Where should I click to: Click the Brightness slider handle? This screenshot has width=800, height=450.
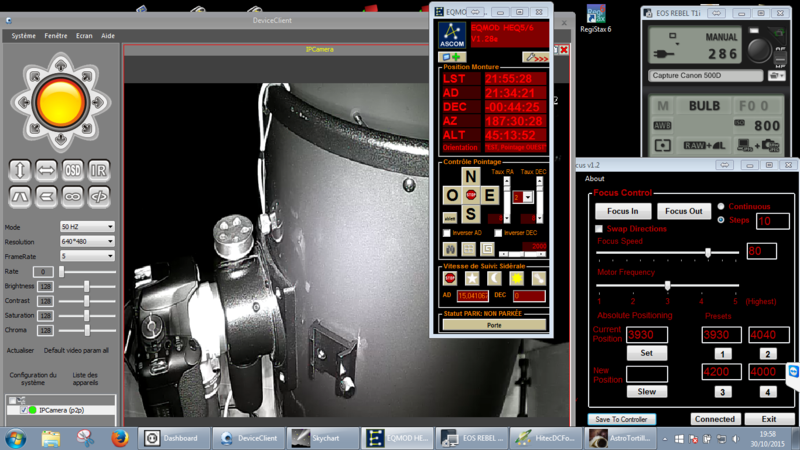tap(87, 286)
